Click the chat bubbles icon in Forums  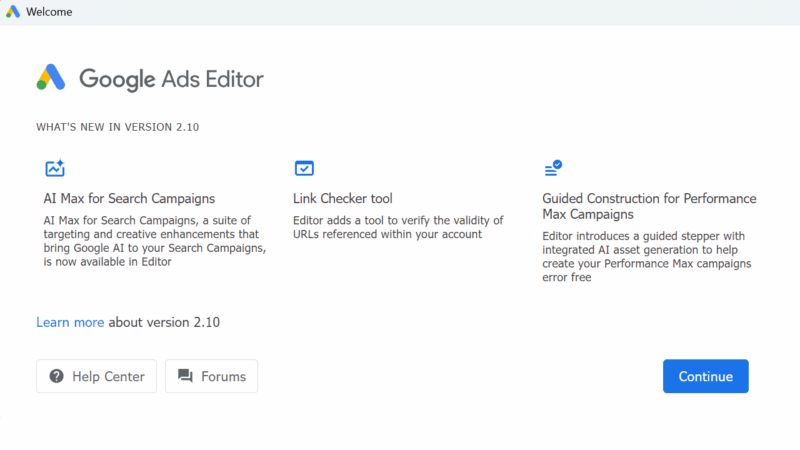coord(185,376)
